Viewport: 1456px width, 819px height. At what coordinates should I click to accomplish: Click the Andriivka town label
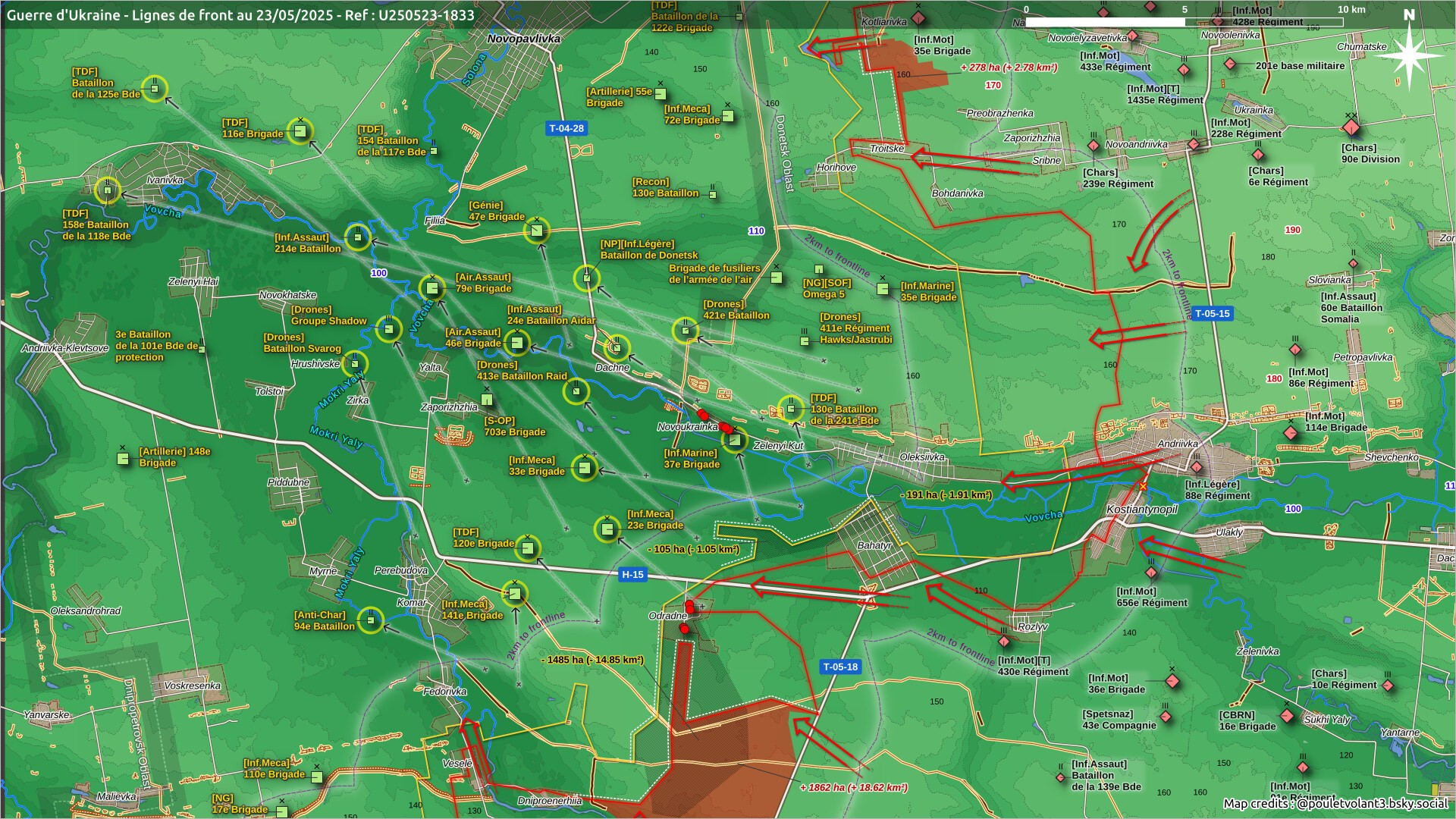[1178, 444]
